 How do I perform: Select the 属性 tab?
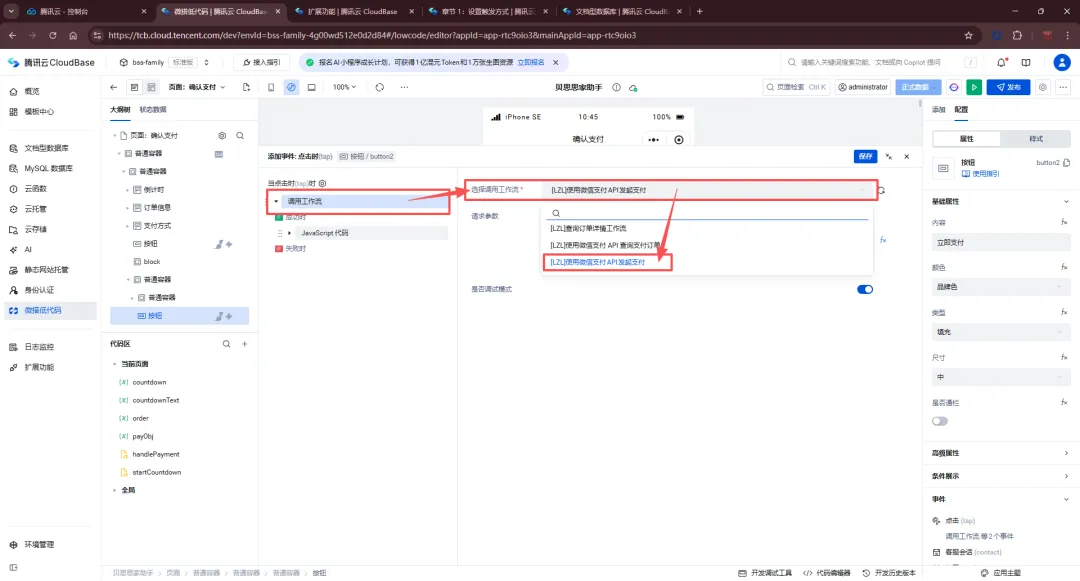pyautogui.click(x=967, y=139)
